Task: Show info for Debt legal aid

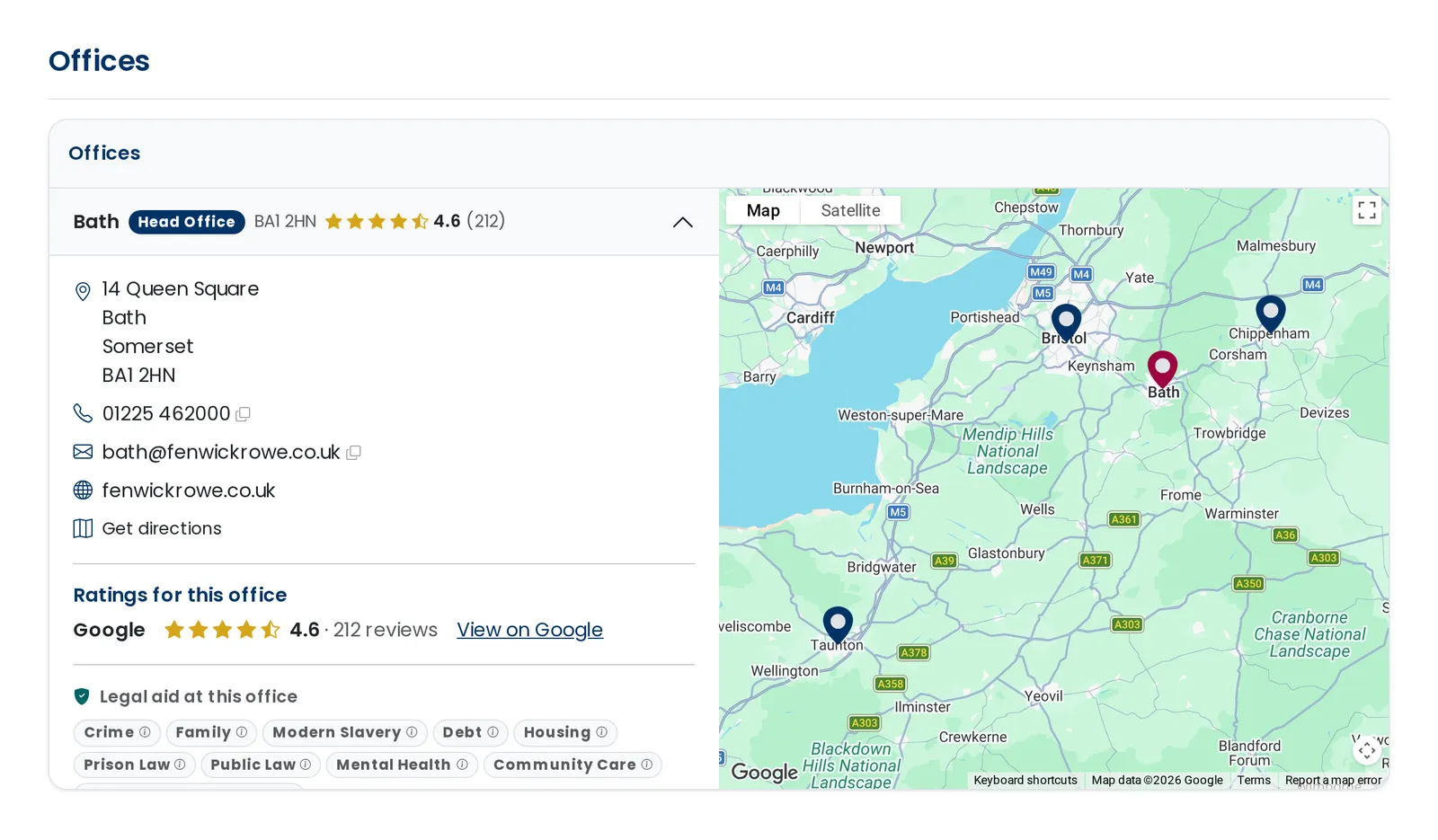Action: pyautogui.click(x=493, y=732)
